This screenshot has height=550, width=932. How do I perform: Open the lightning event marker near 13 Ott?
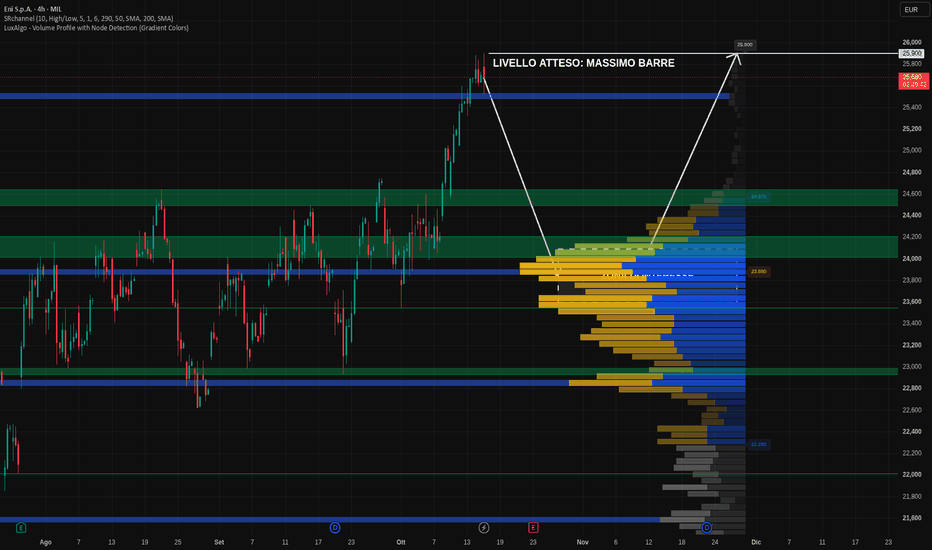pos(484,527)
